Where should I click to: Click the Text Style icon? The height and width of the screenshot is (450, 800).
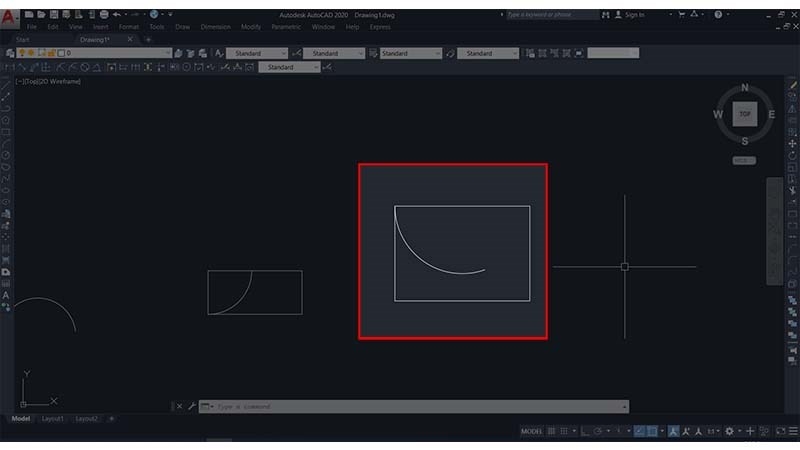point(218,53)
